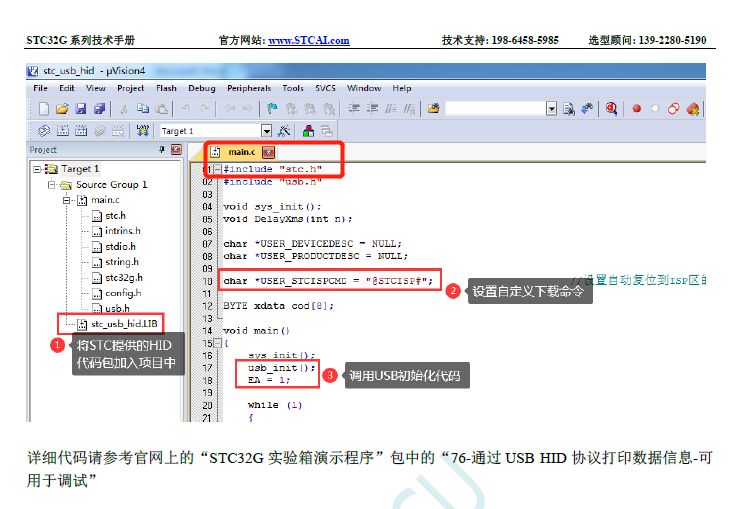Click the empty find text input field
The height and width of the screenshot is (509, 752).
[496, 109]
